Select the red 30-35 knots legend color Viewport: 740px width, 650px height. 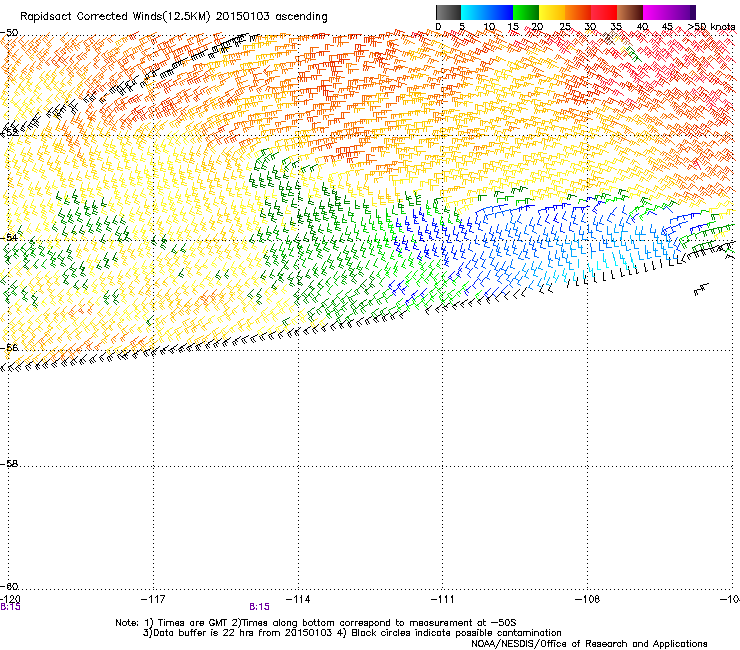pyautogui.click(x=604, y=12)
